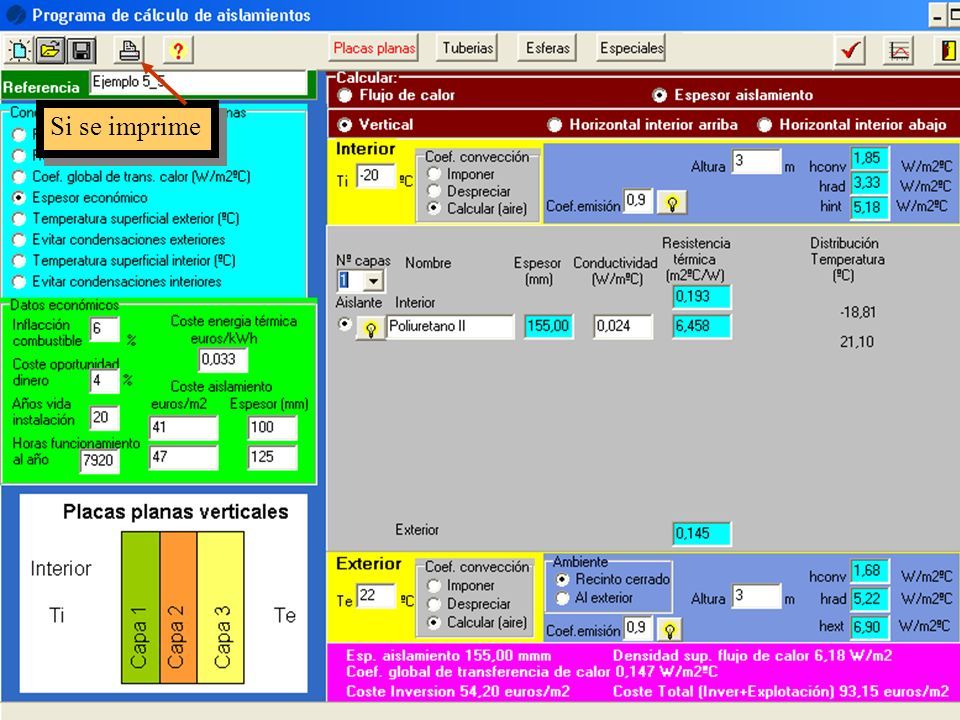The image size is (960, 720).
Task: Click the interior Coef.emisión field
Action: [637, 200]
